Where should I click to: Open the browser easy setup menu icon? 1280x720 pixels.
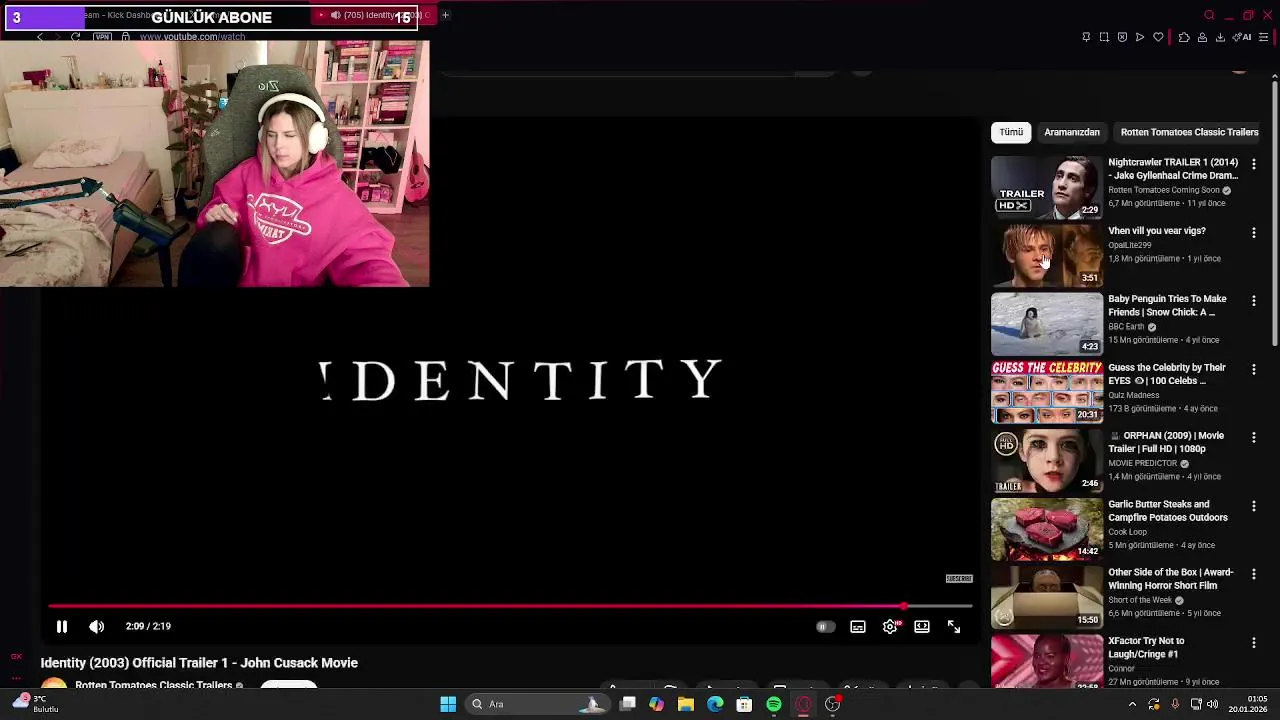[x=1263, y=37]
